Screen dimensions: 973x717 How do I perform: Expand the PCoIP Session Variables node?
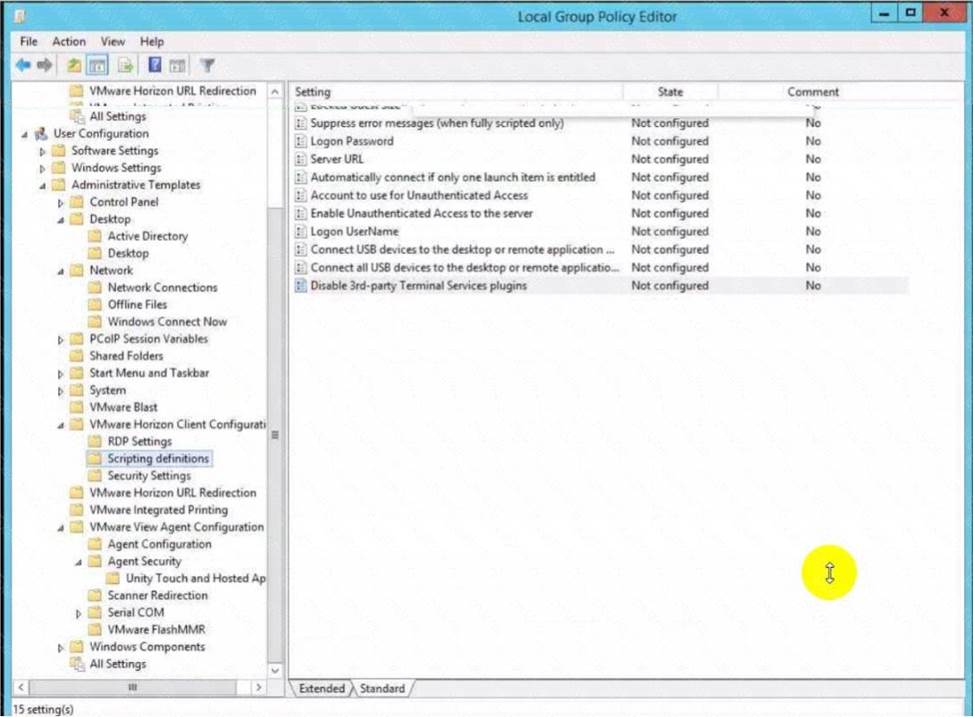pos(60,340)
